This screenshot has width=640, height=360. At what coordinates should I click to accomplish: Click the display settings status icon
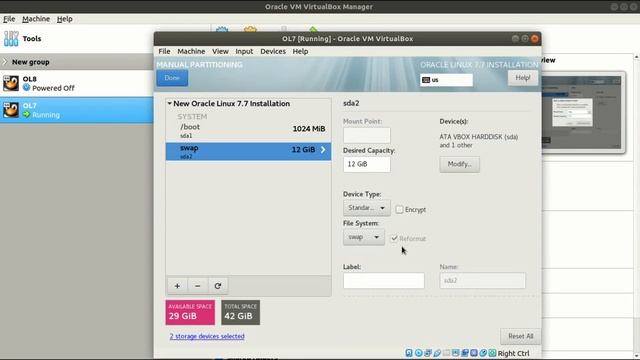(x=464, y=353)
